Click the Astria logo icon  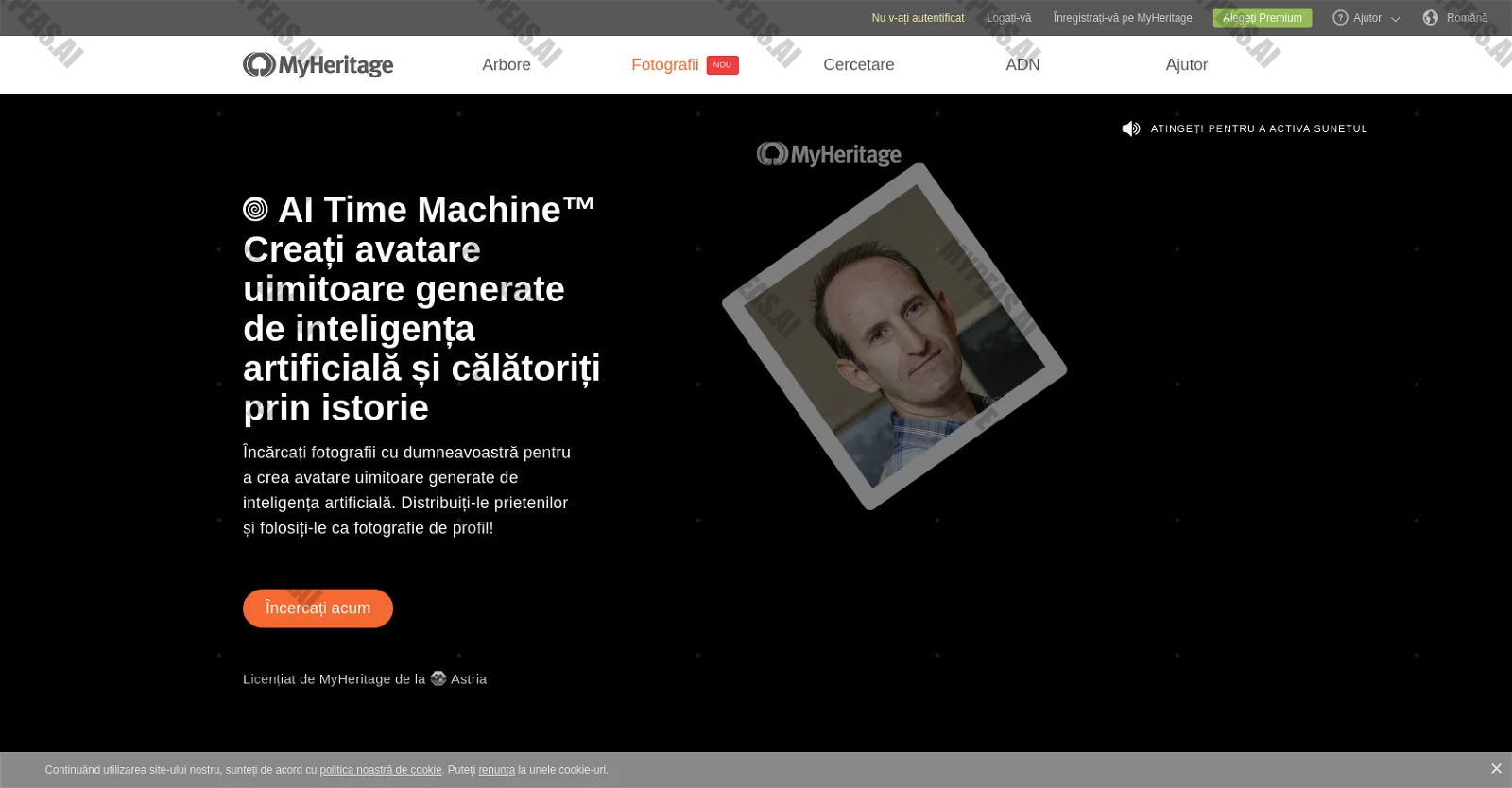pyautogui.click(x=438, y=678)
